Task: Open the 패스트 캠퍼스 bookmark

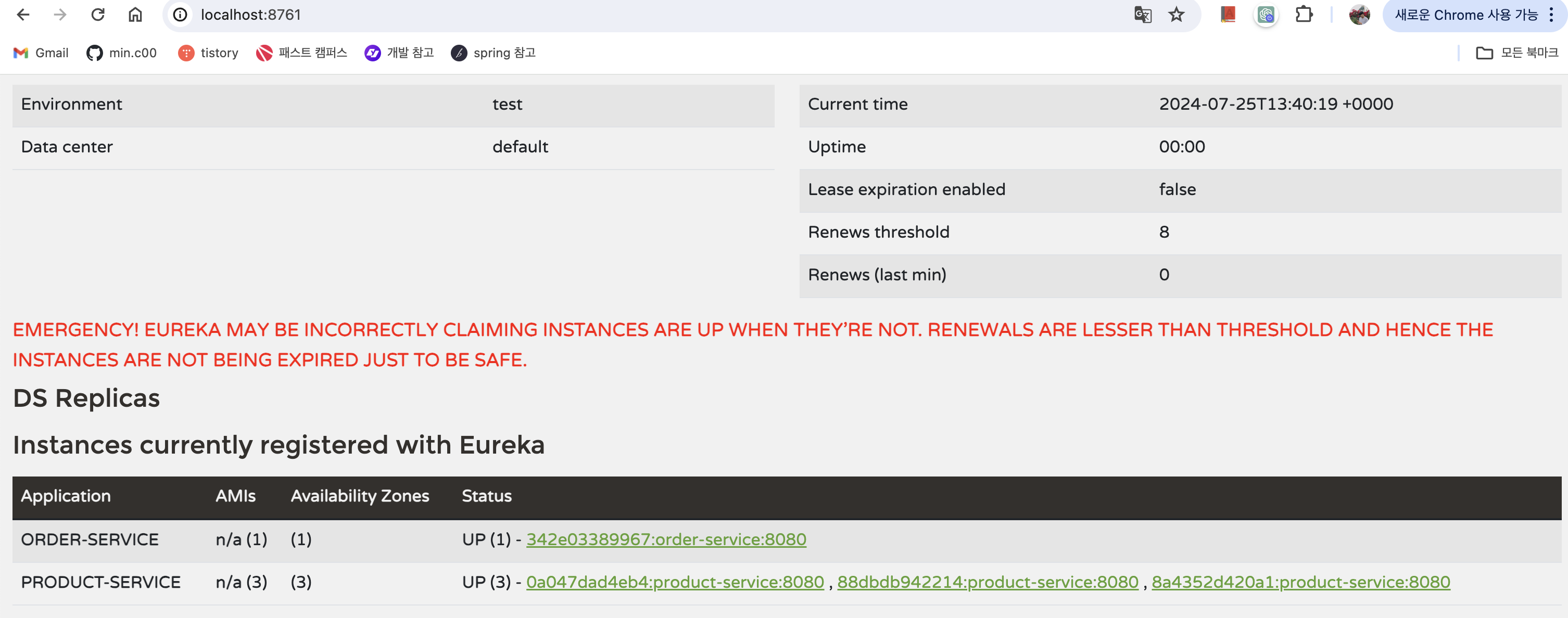Action: (x=302, y=53)
